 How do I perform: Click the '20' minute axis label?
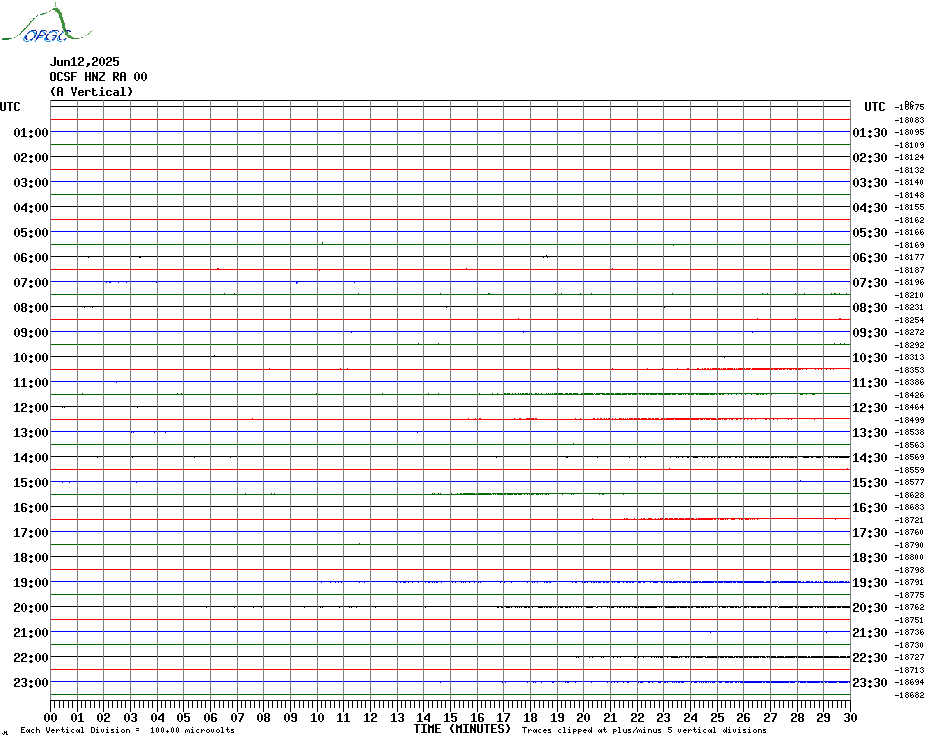coord(584,718)
